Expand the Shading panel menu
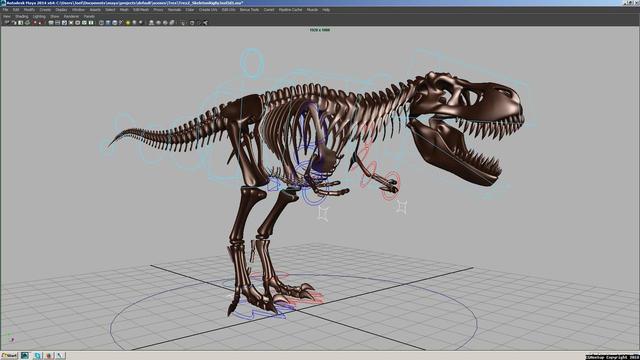Image resolution: width=640 pixels, height=360 pixels. [x=22, y=16]
